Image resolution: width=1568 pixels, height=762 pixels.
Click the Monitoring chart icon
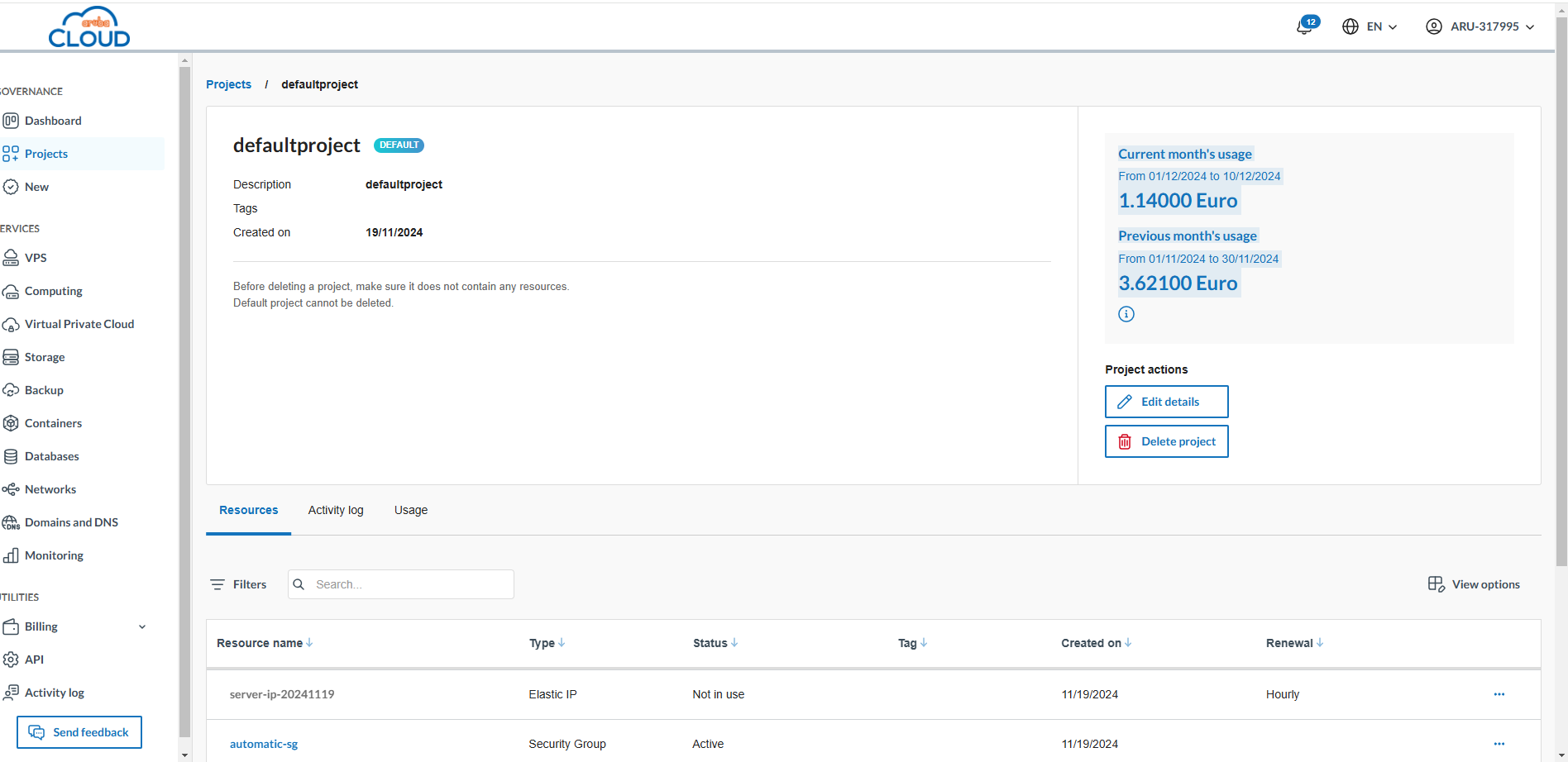pos(11,555)
